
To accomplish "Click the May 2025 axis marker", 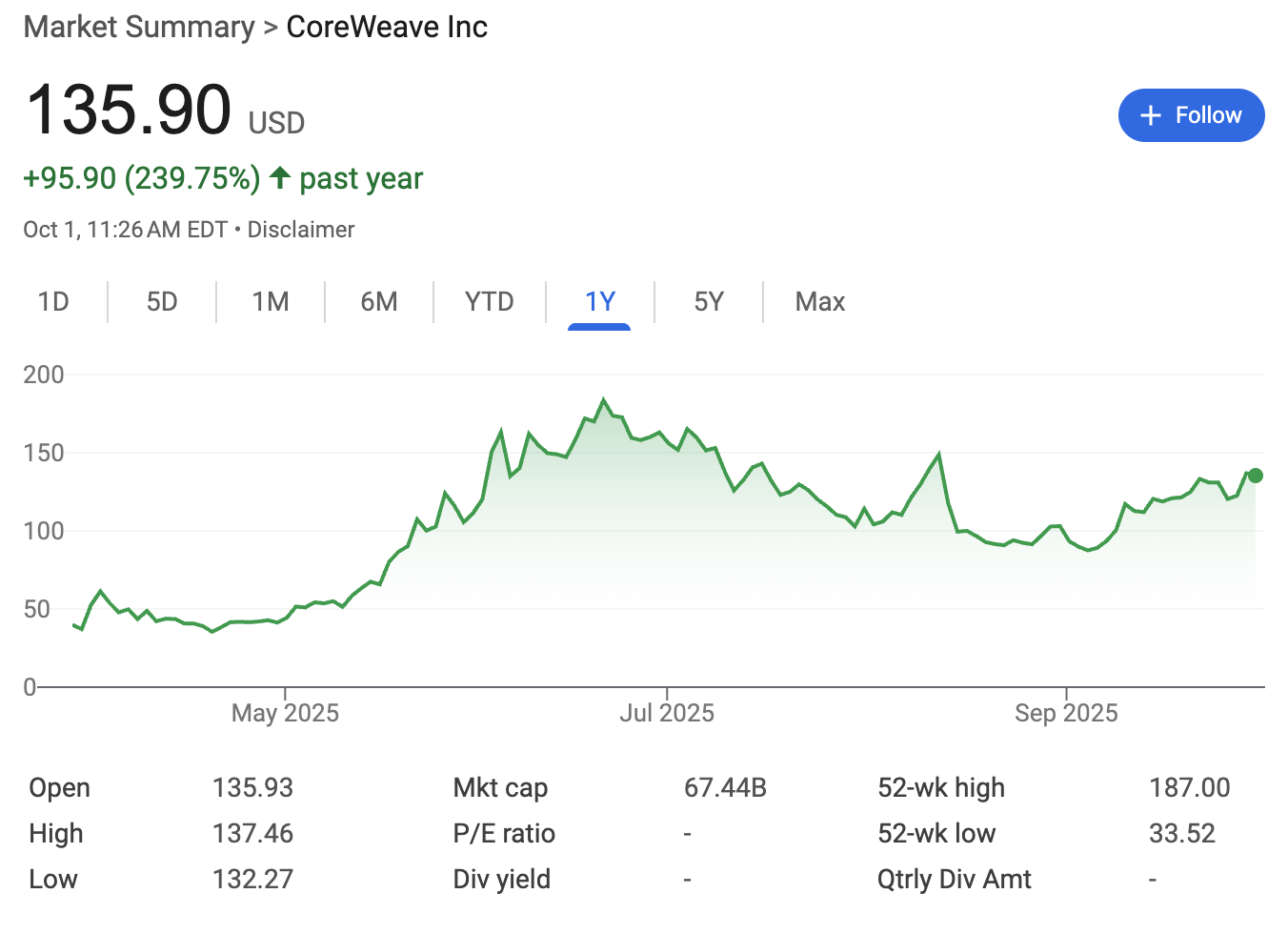I will tap(285, 713).
